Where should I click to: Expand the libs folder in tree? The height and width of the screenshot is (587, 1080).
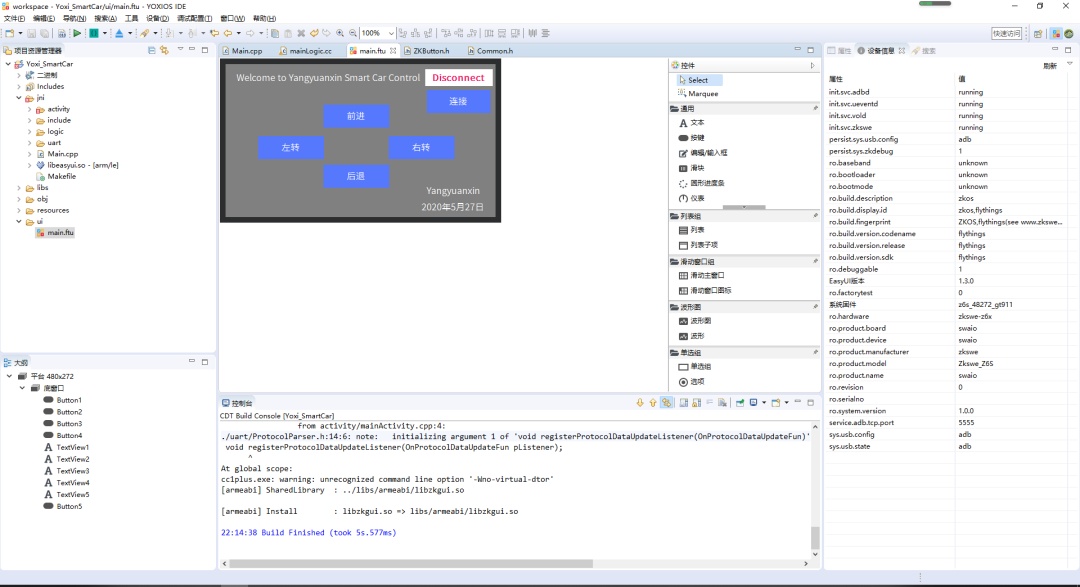point(19,187)
